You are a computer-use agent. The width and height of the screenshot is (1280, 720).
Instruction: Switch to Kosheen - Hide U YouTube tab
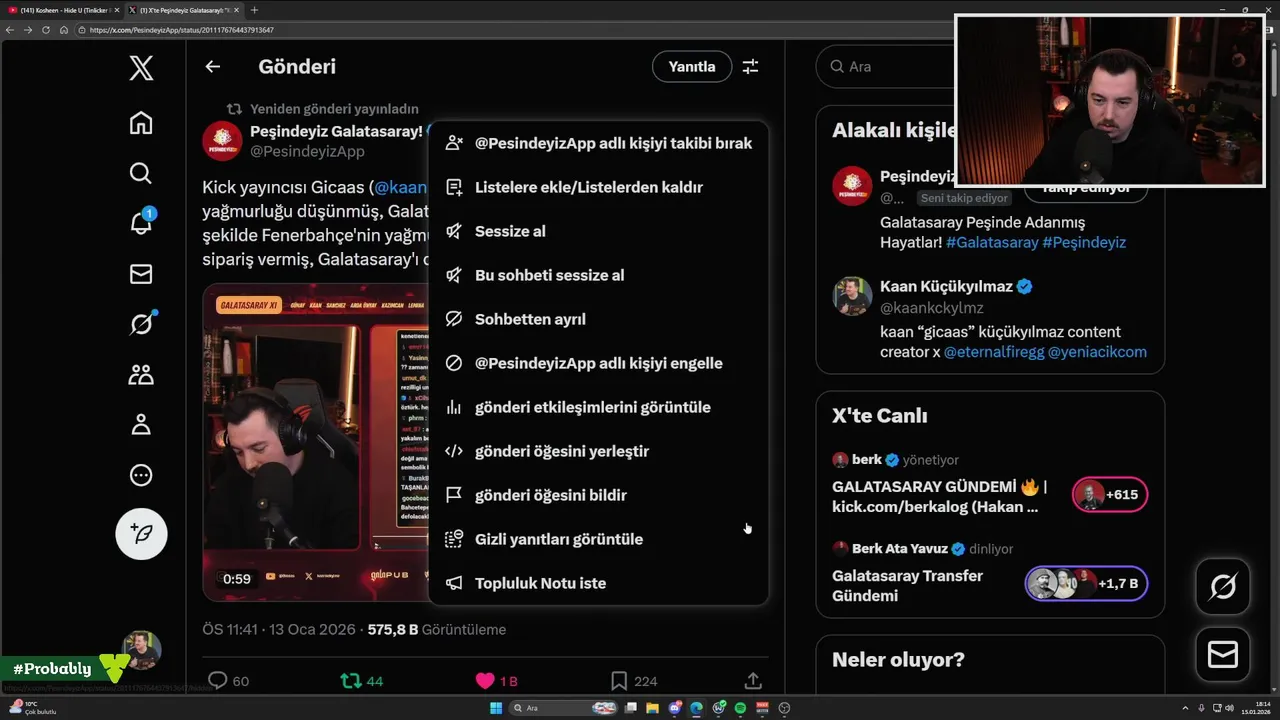(x=62, y=10)
